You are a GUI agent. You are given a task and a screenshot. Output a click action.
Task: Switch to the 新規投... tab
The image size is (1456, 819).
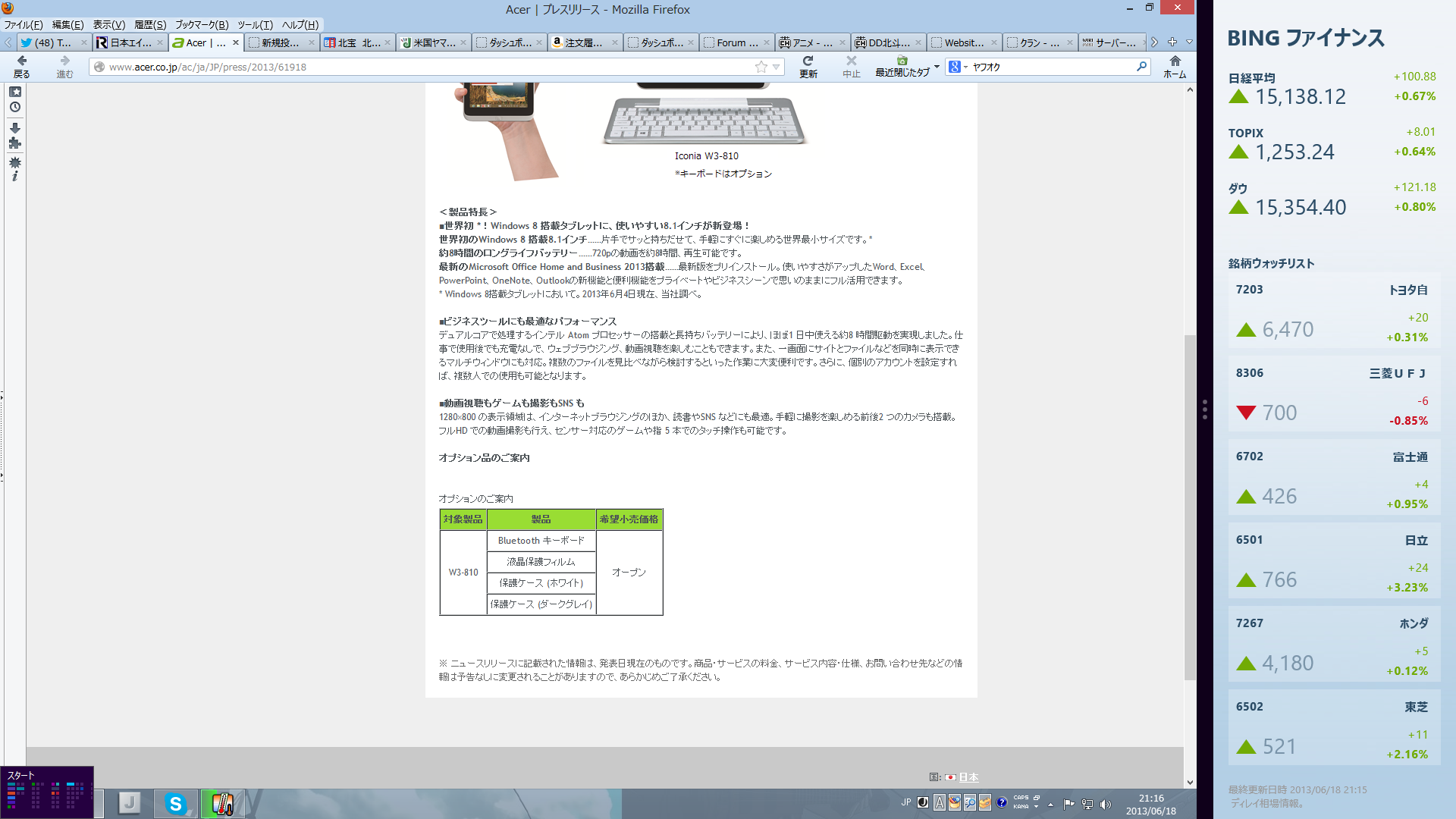(281, 42)
